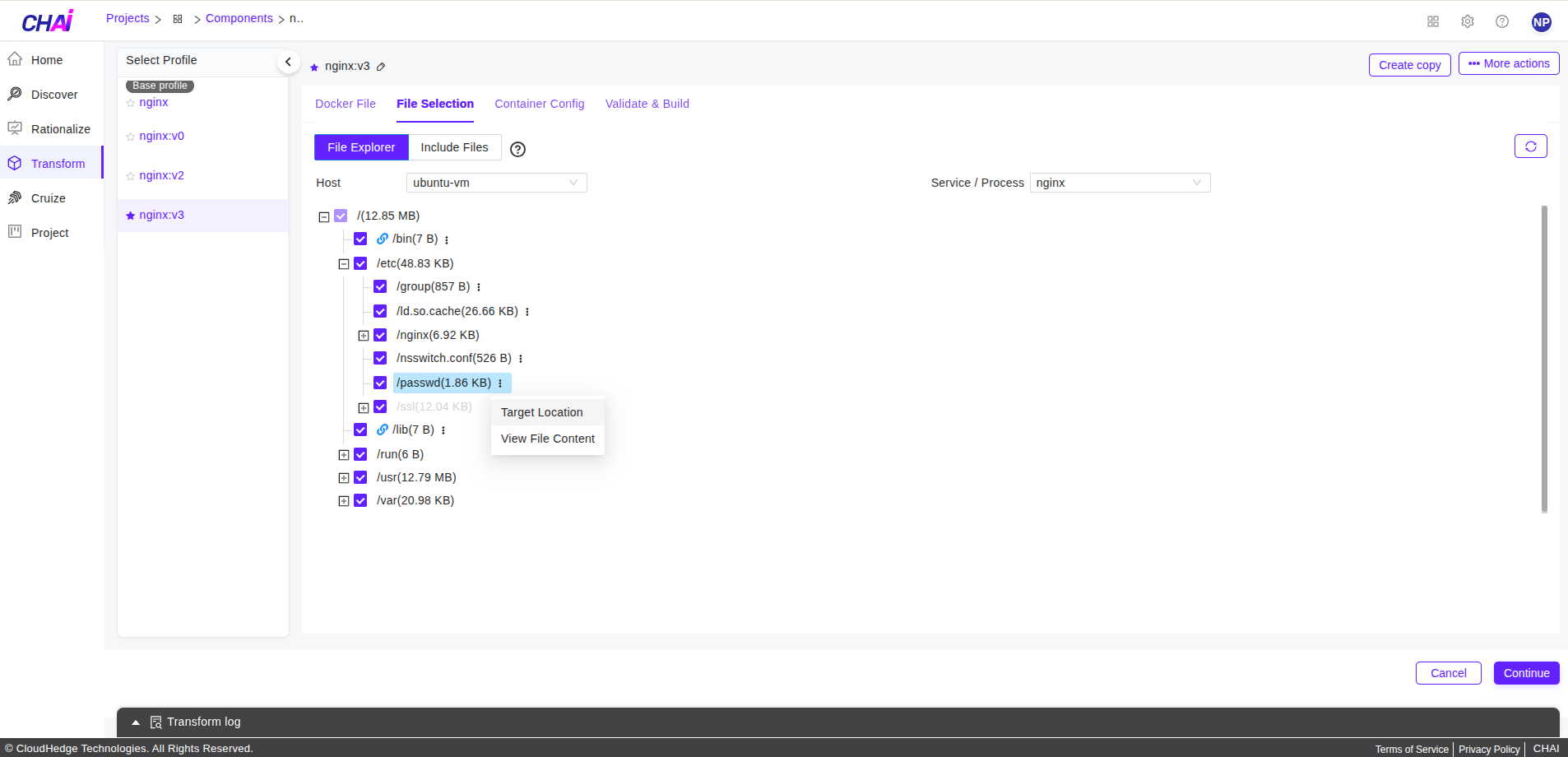This screenshot has width=1568, height=757.
Task: Click the symlink icon beside /bin
Action: tap(383, 239)
